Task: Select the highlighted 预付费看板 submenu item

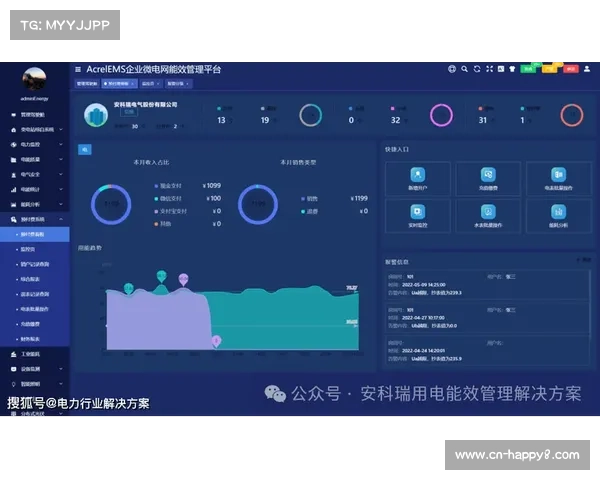Action: tap(34, 234)
